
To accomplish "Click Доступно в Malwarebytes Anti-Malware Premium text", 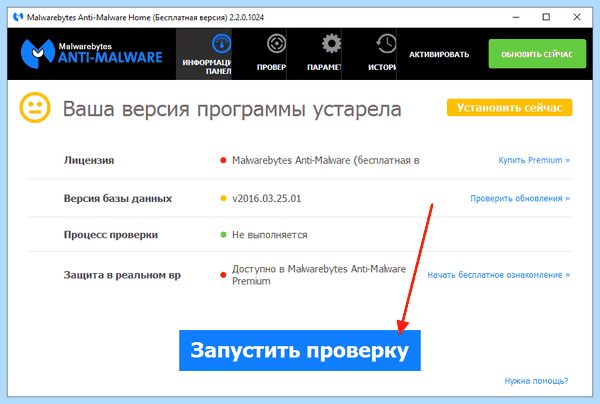I will coord(319,275).
